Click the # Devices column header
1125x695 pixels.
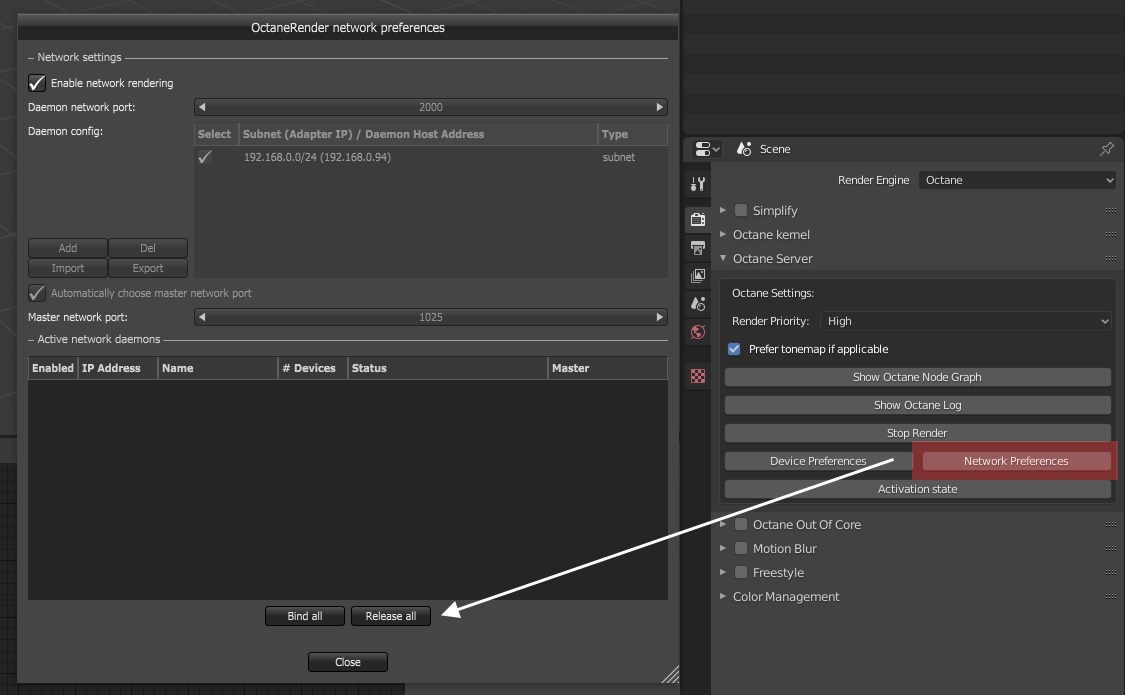[x=313, y=368]
